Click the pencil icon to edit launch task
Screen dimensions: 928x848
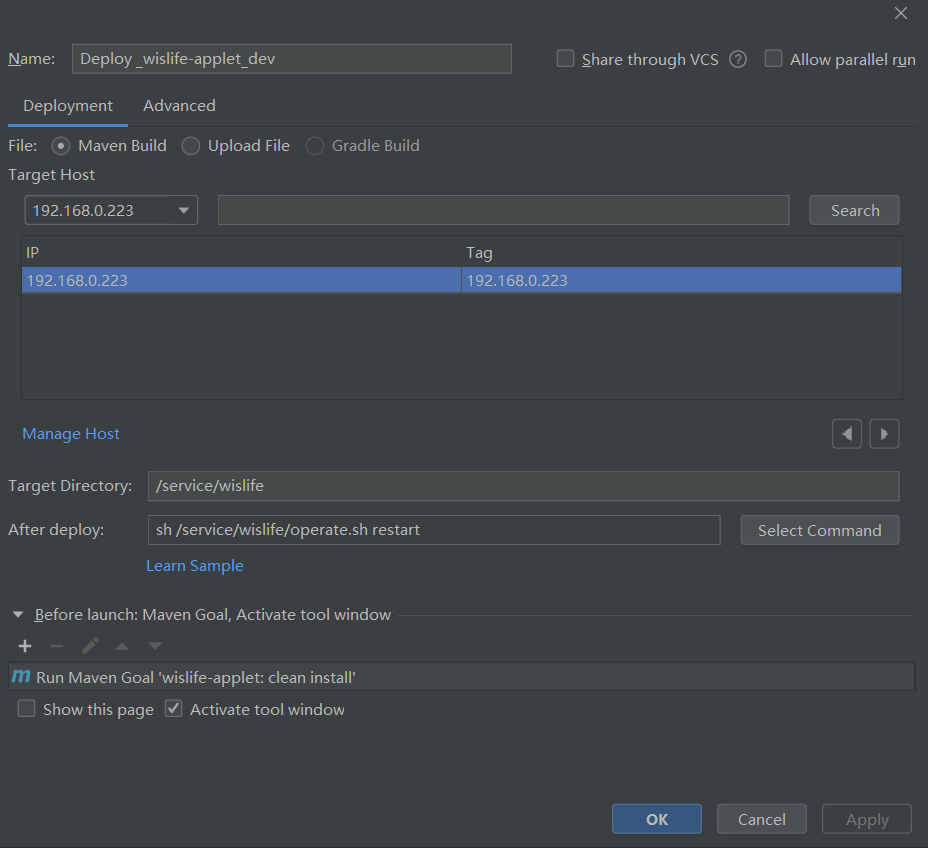89,646
